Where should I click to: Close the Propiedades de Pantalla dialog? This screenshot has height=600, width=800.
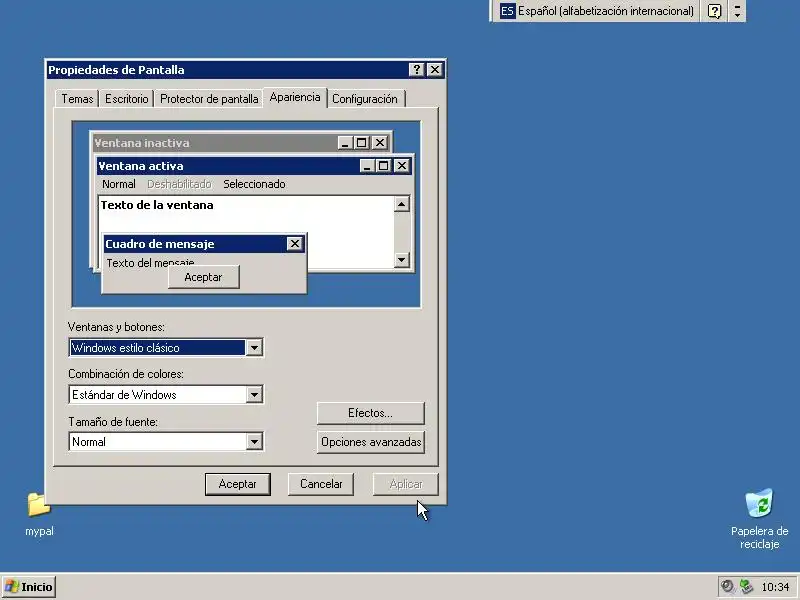[434, 69]
